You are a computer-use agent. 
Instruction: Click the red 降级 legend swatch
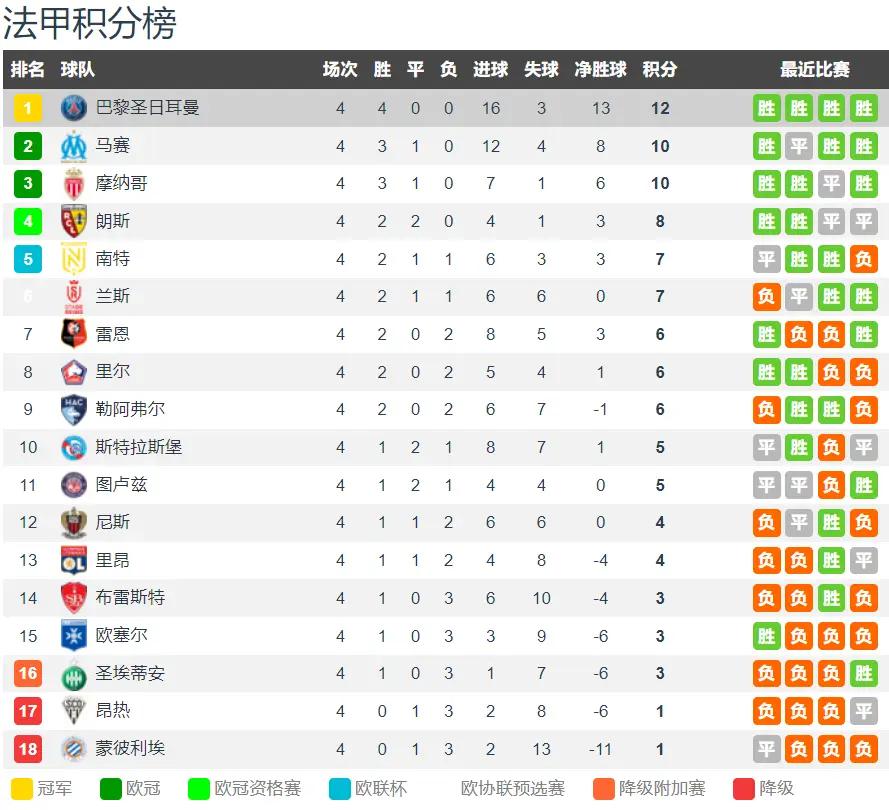pyautogui.click(x=743, y=788)
